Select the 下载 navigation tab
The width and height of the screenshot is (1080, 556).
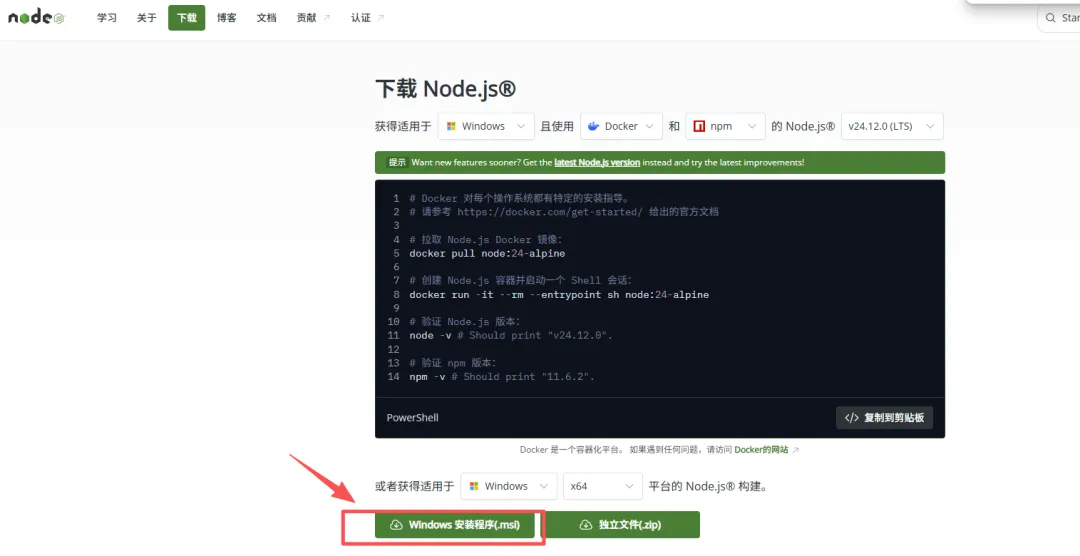point(187,18)
